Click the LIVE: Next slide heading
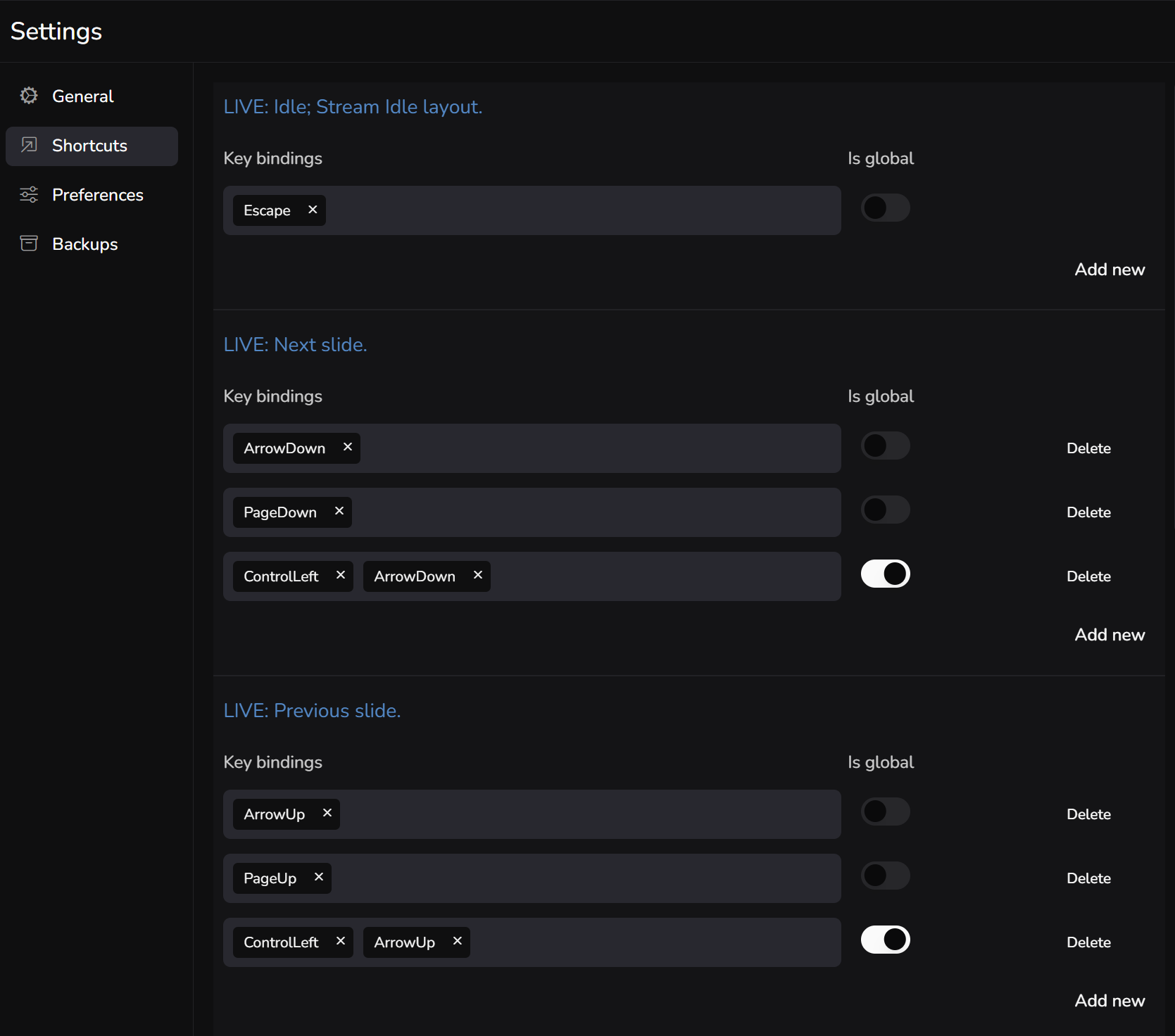 295,345
